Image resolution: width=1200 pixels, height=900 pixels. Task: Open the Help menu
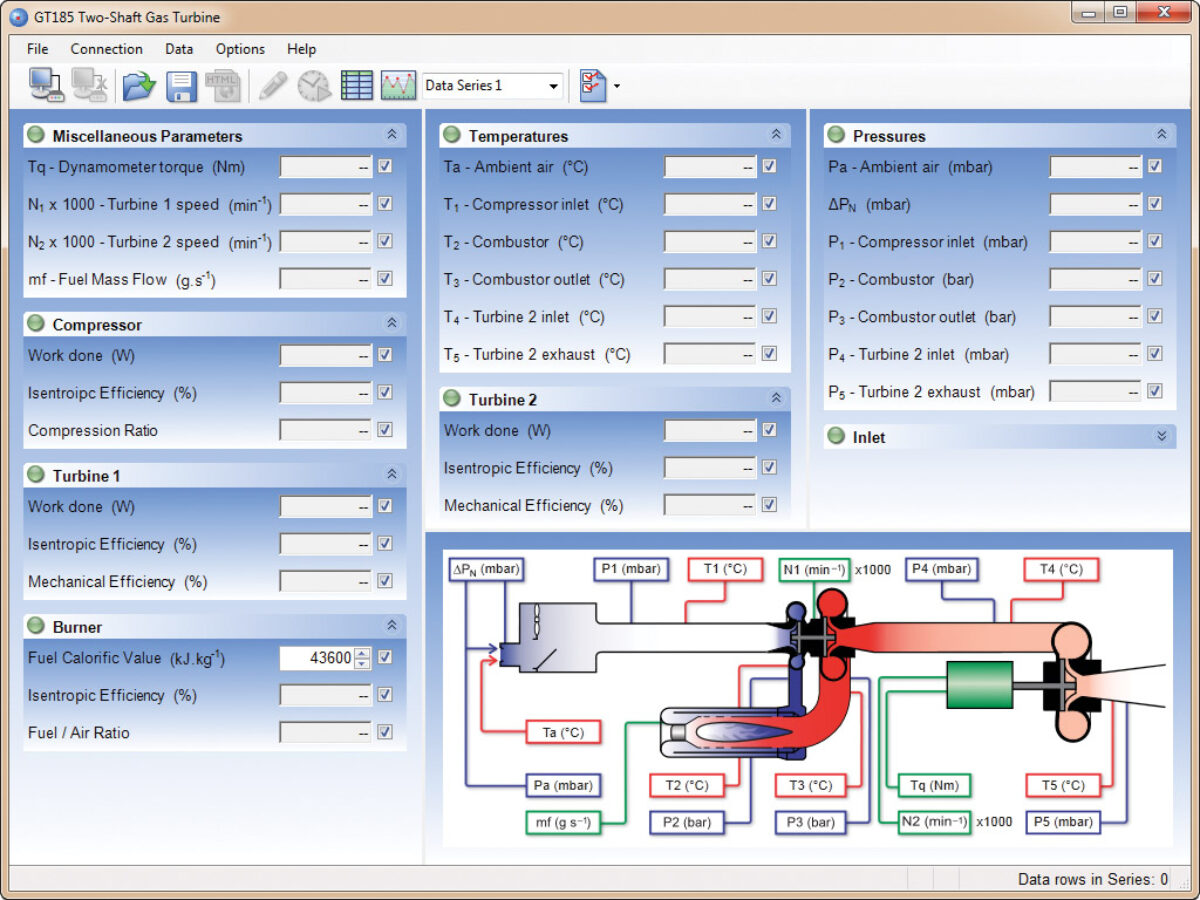[x=301, y=49]
